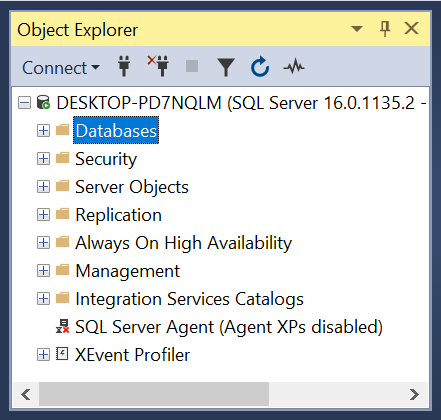Select the Security tree item
This screenshot has height=420, width=441.
point(106,159)
